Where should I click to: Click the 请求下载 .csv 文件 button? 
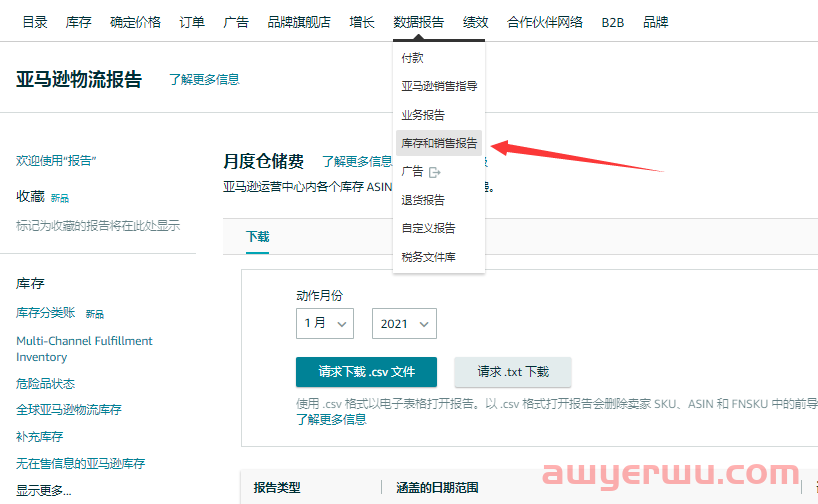(366, 372)
